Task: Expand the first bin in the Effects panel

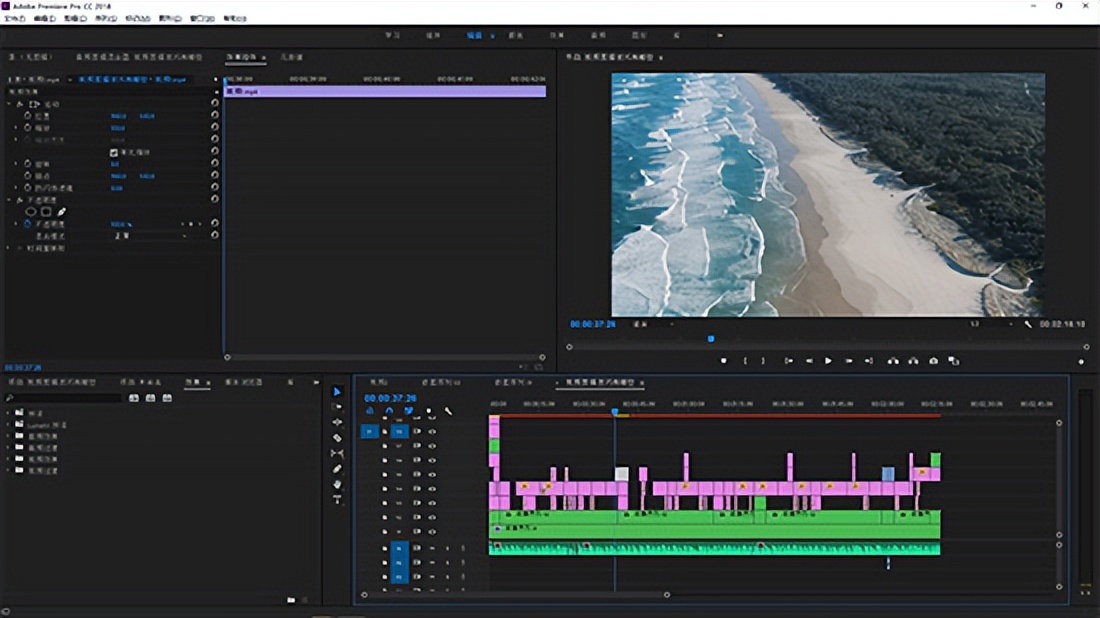Action: (x=9, y=412)
